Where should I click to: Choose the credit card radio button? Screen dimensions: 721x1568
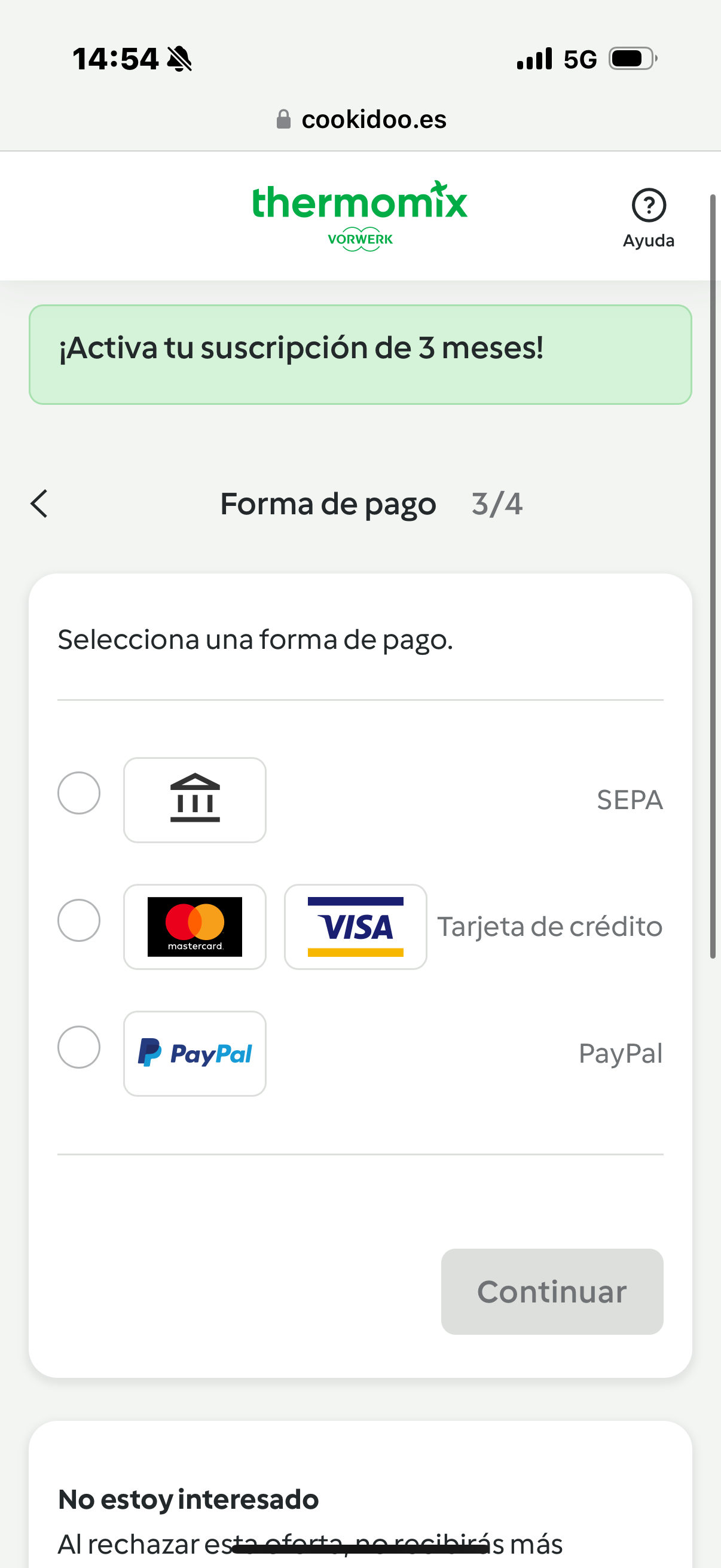[79, 920]
